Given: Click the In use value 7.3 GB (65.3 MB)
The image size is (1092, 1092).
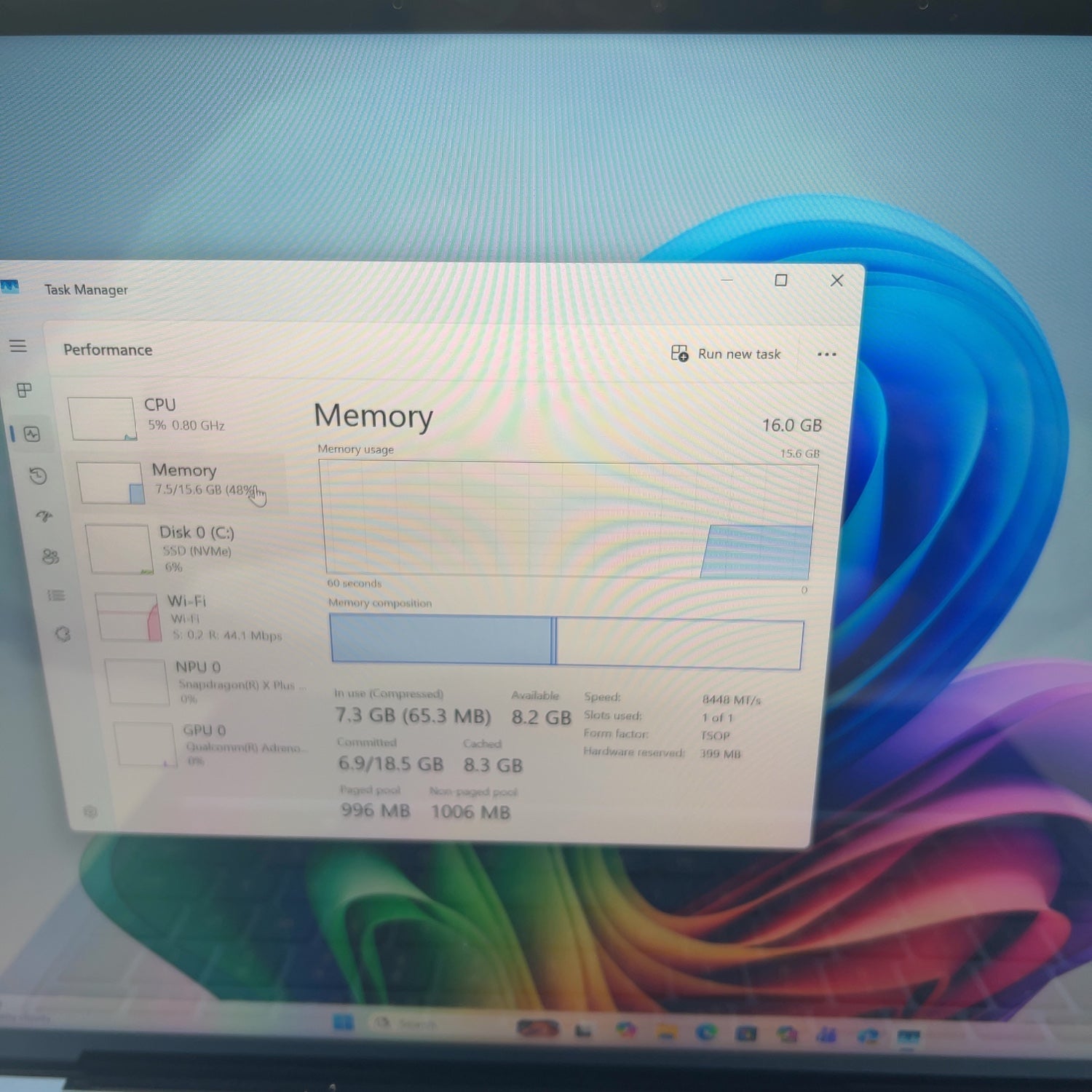Looking at the screenshot, I should pos(413,716).
